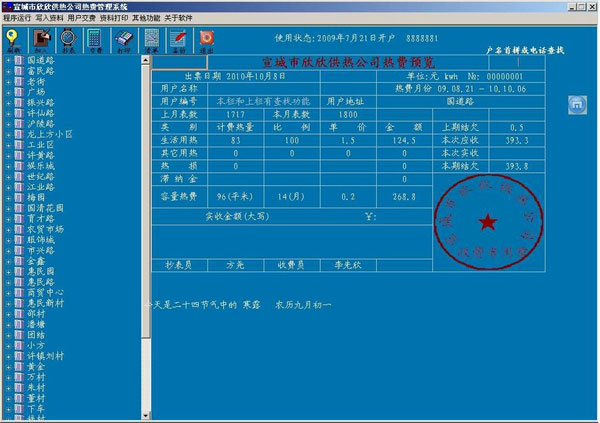Screen dimensions: 600x423
Task: Expand the 富民路 tree node
Action: (x=8, y=71)
